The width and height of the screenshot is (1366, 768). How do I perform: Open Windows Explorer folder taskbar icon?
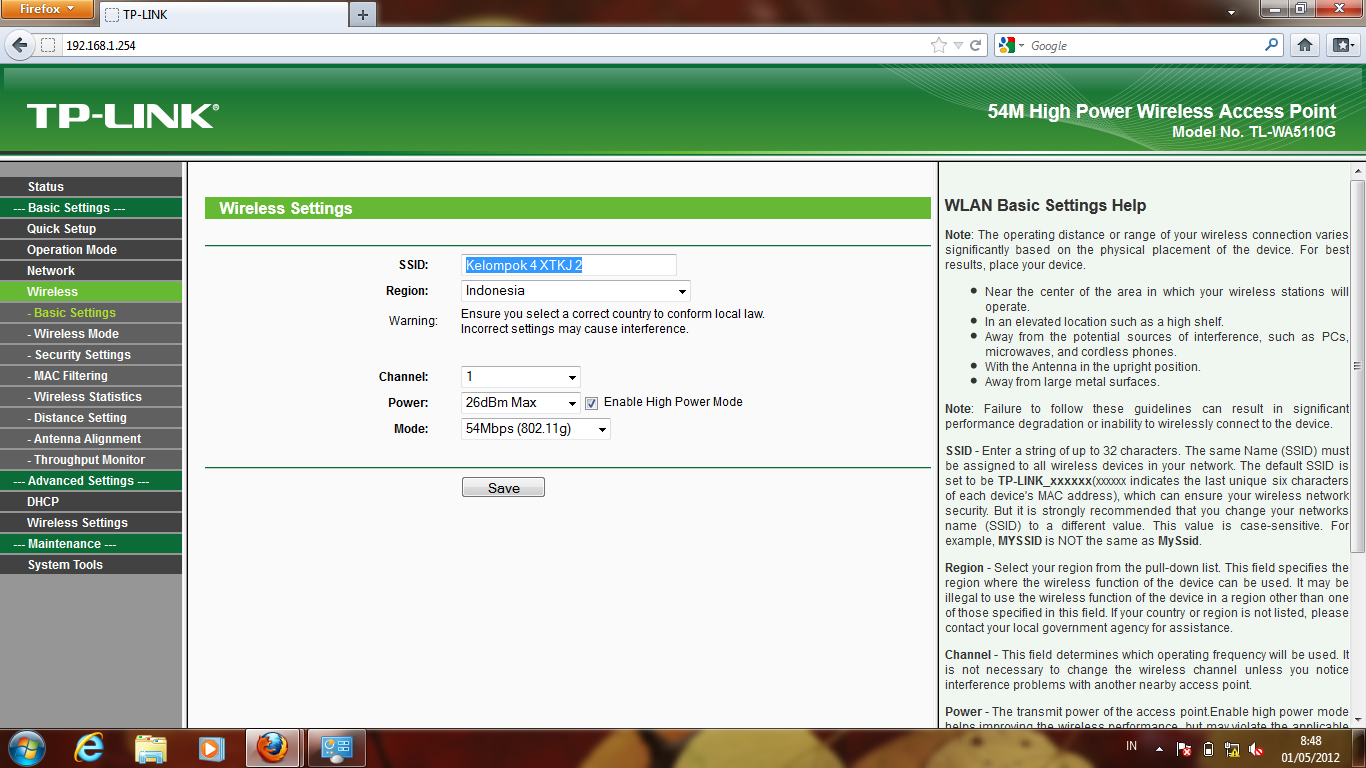click(x=151, y=748)
